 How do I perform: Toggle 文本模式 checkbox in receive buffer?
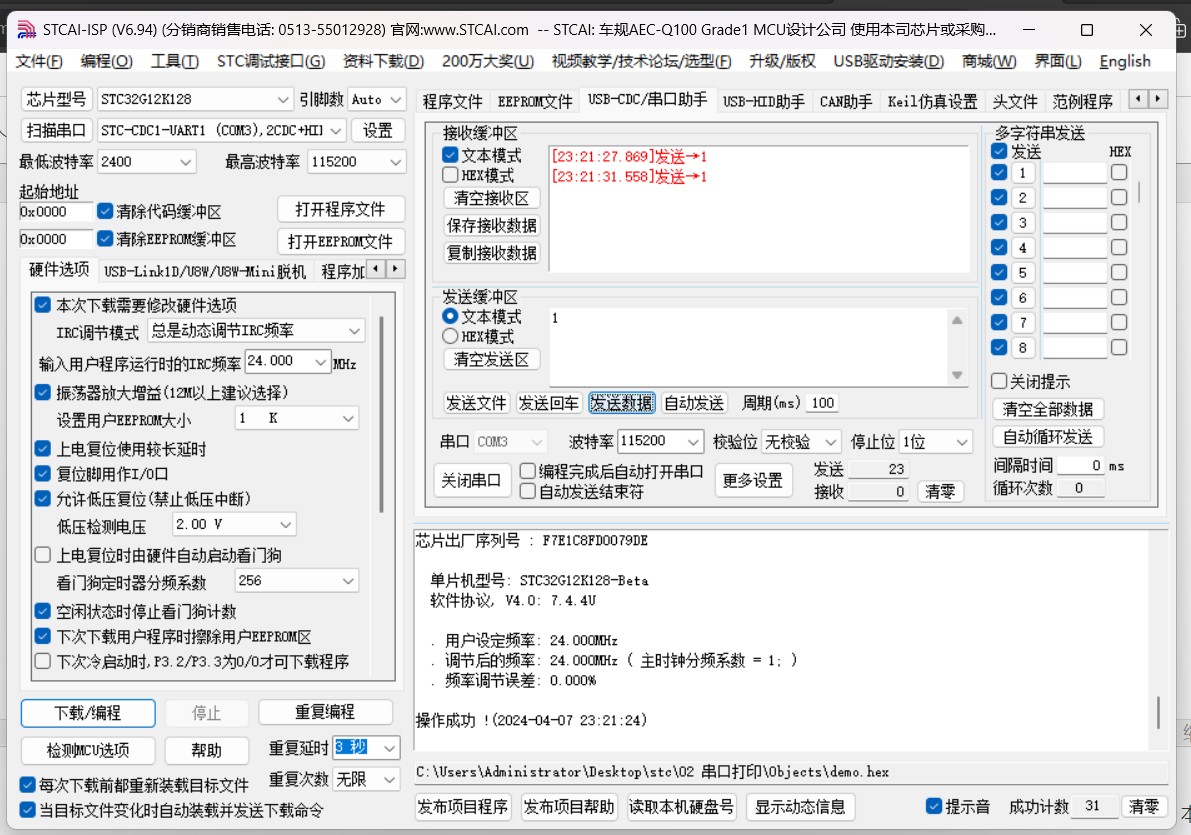tap(450, 155)
